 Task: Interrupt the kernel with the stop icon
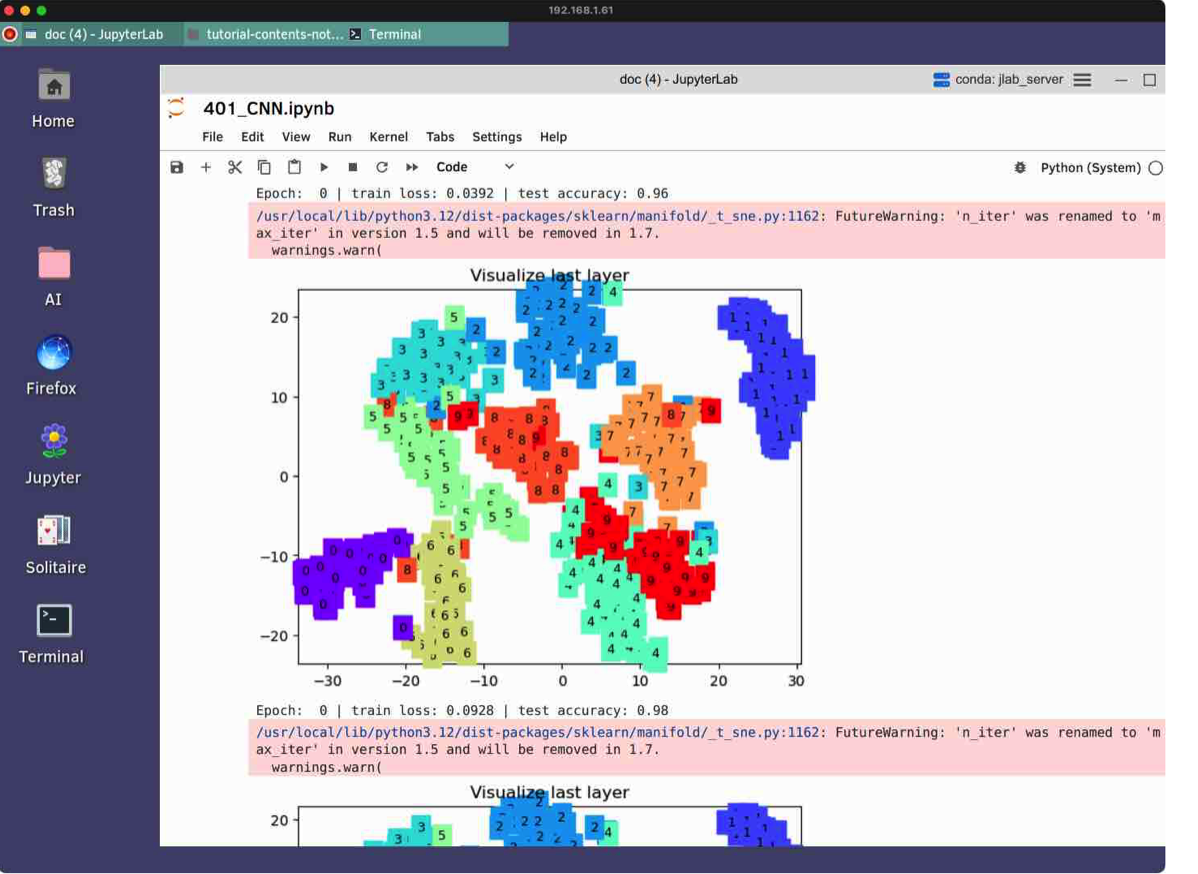click(x=353, y=167)
